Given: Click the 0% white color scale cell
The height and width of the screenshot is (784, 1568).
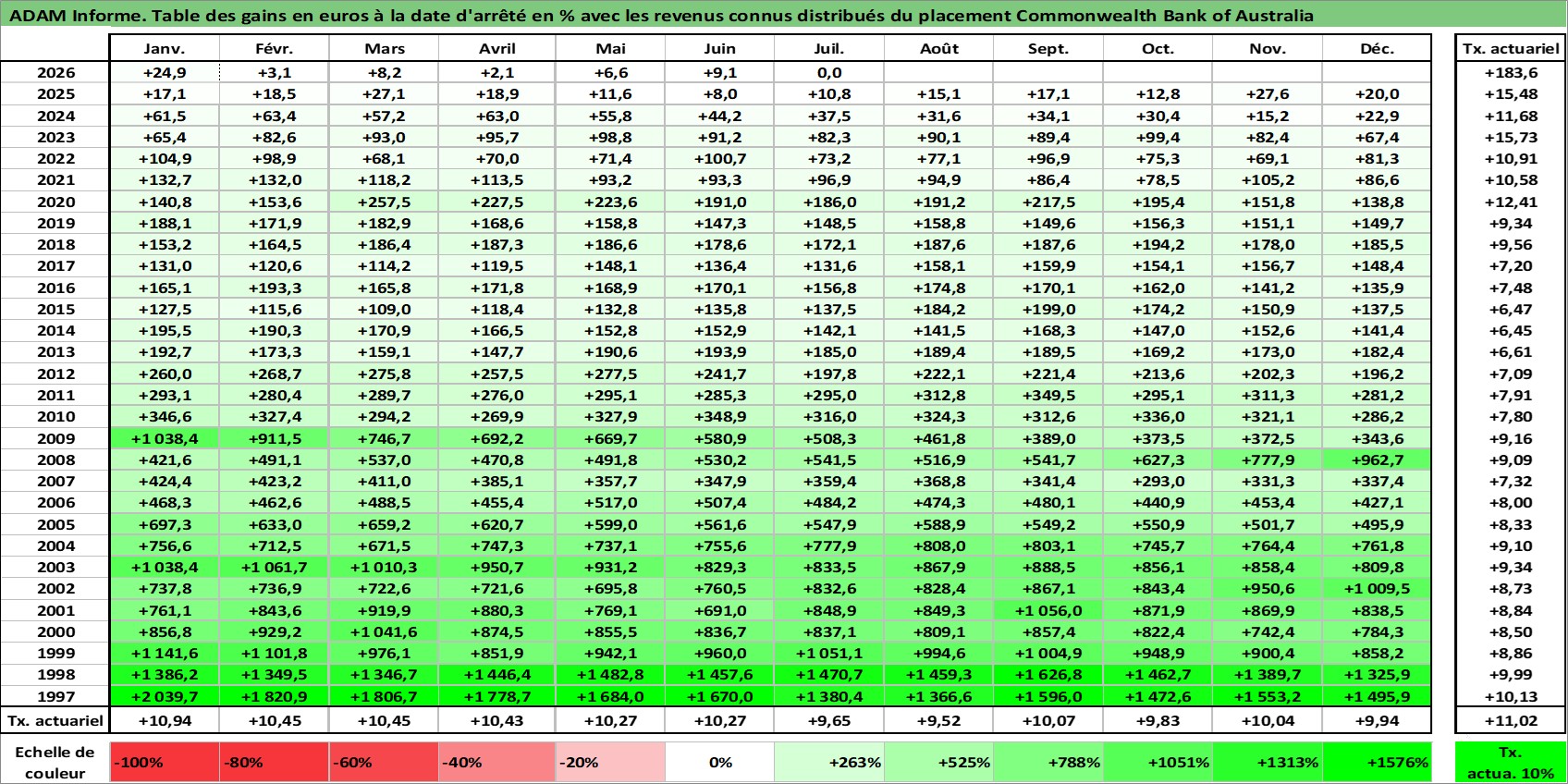Looking at the screenshot, I should coord(720,762).
